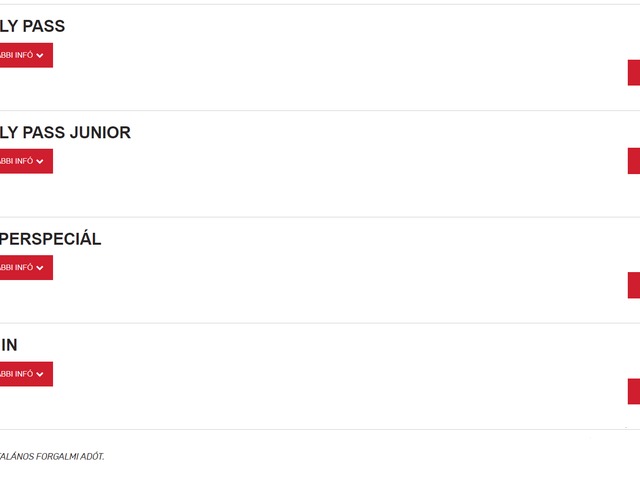This screenshot has height=480, width=640.
Task: Select the PERSPECIÁL heading text
Action: pyautogui.click(x=50, y=239)
